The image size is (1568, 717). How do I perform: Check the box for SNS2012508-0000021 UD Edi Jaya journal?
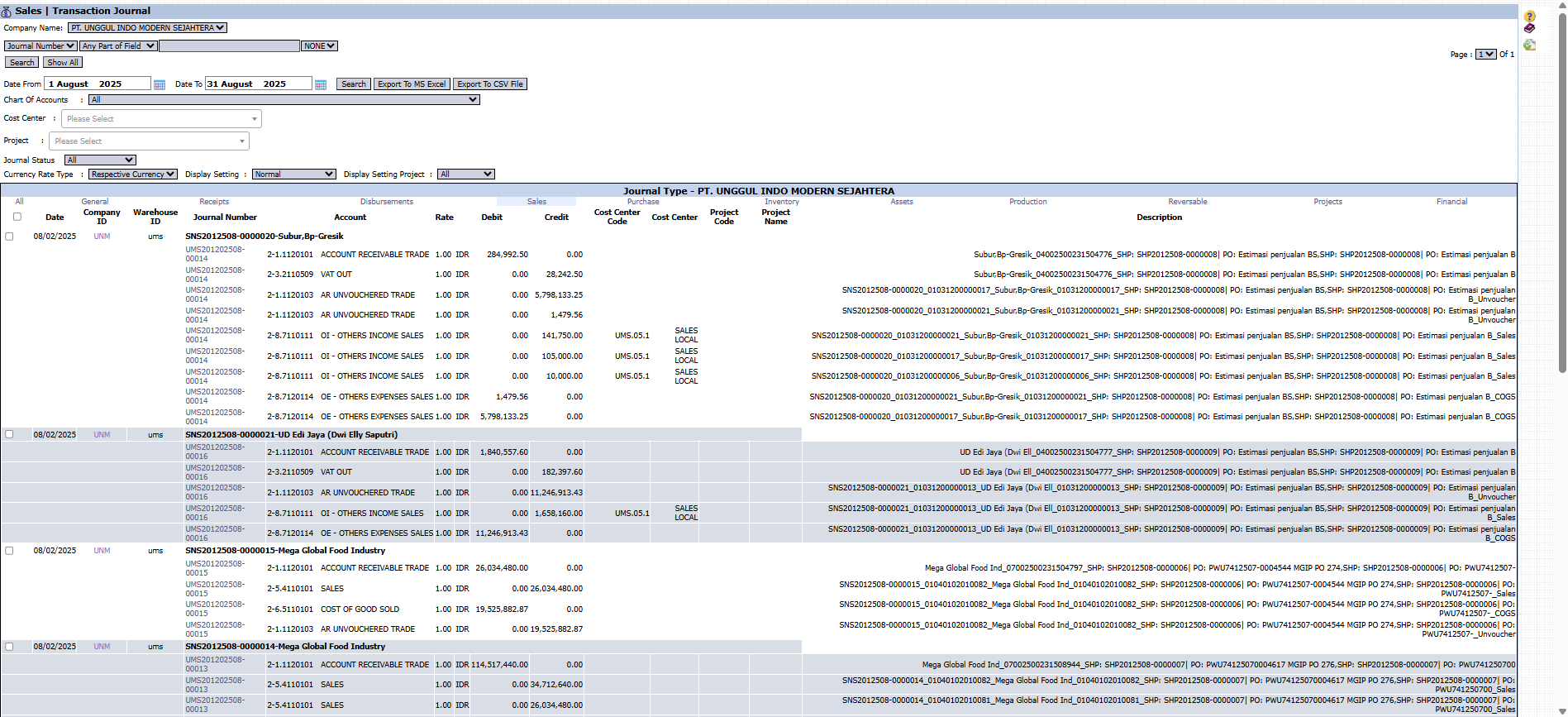(9, 434)
